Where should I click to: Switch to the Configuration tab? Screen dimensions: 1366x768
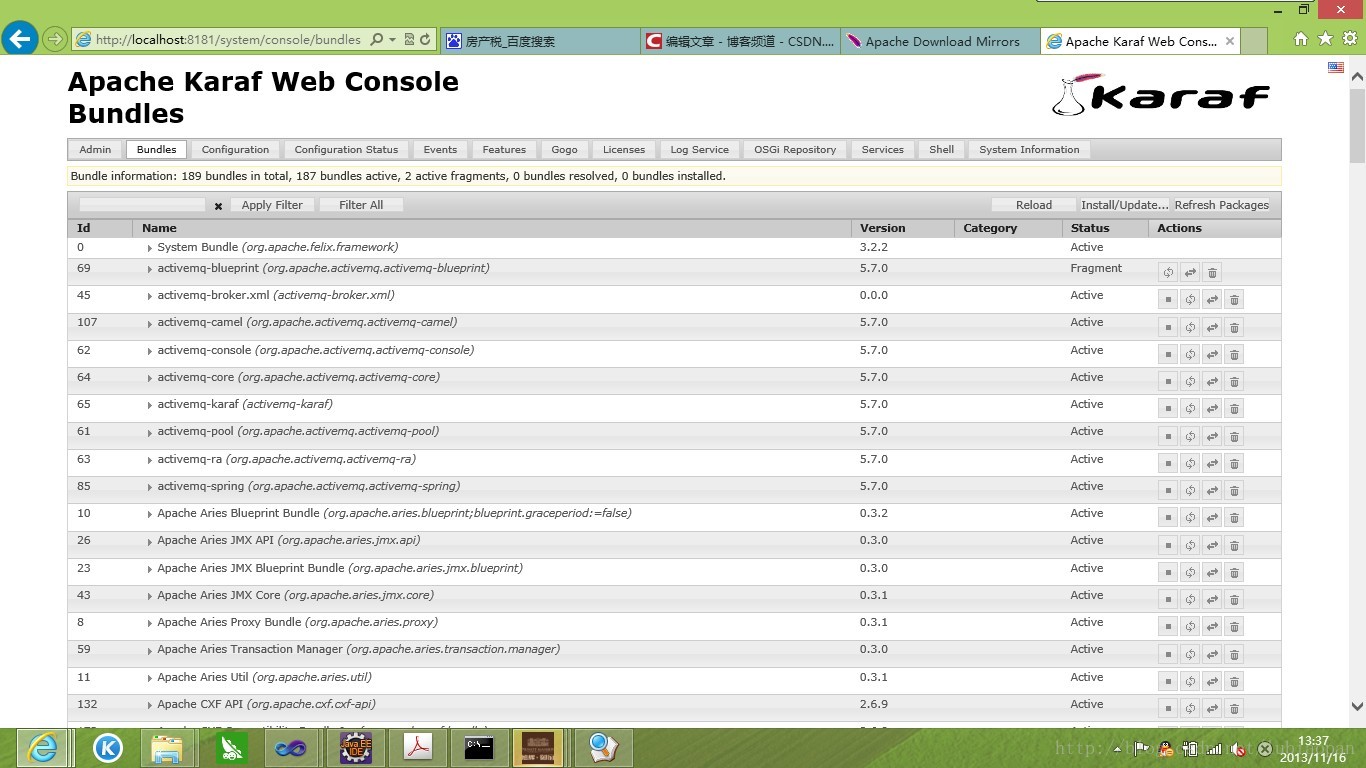[x=235, y=150]
